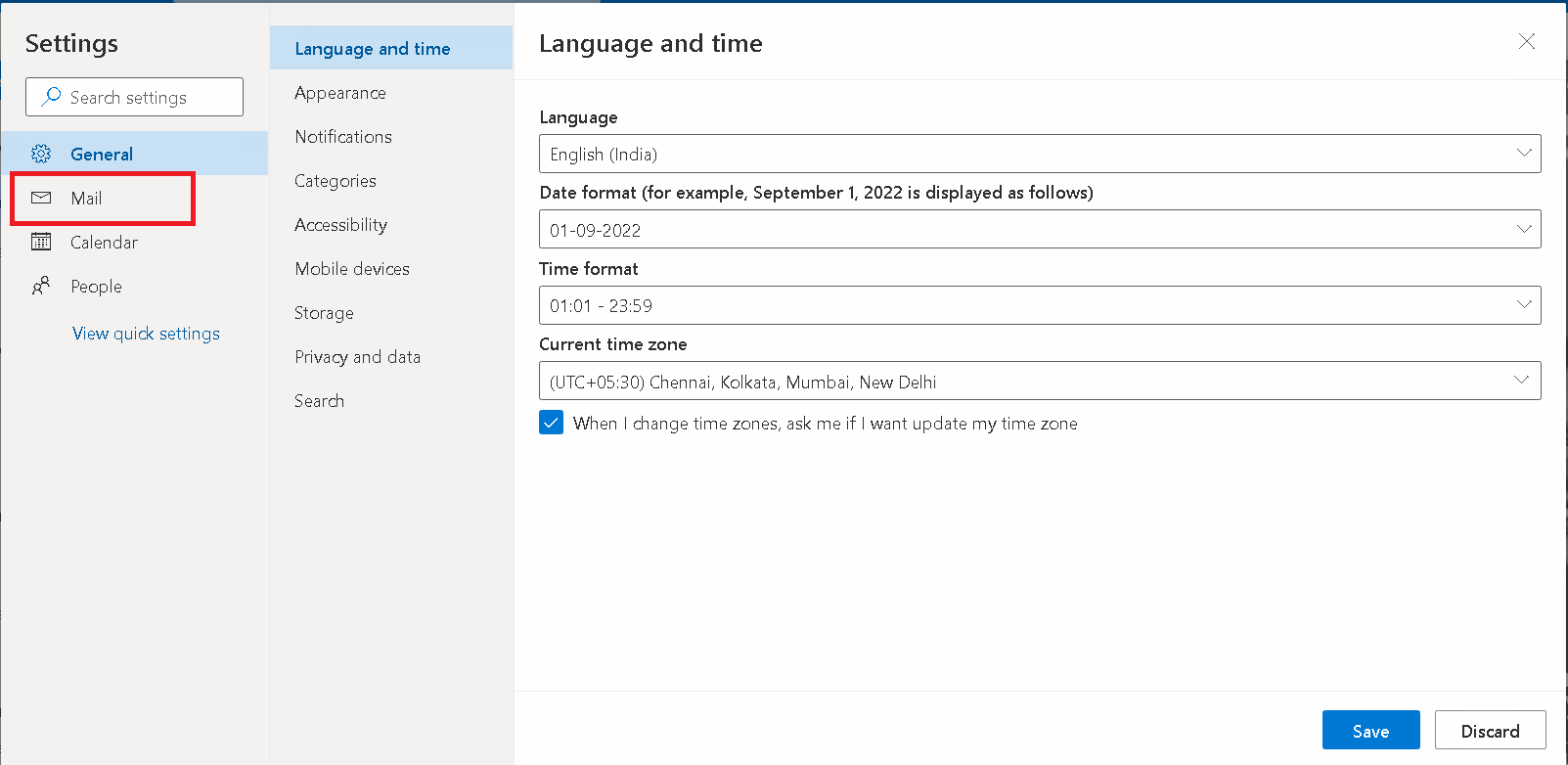1568x765 pixels.
Task: Click the Time format label
Action: tap(589, 268)
